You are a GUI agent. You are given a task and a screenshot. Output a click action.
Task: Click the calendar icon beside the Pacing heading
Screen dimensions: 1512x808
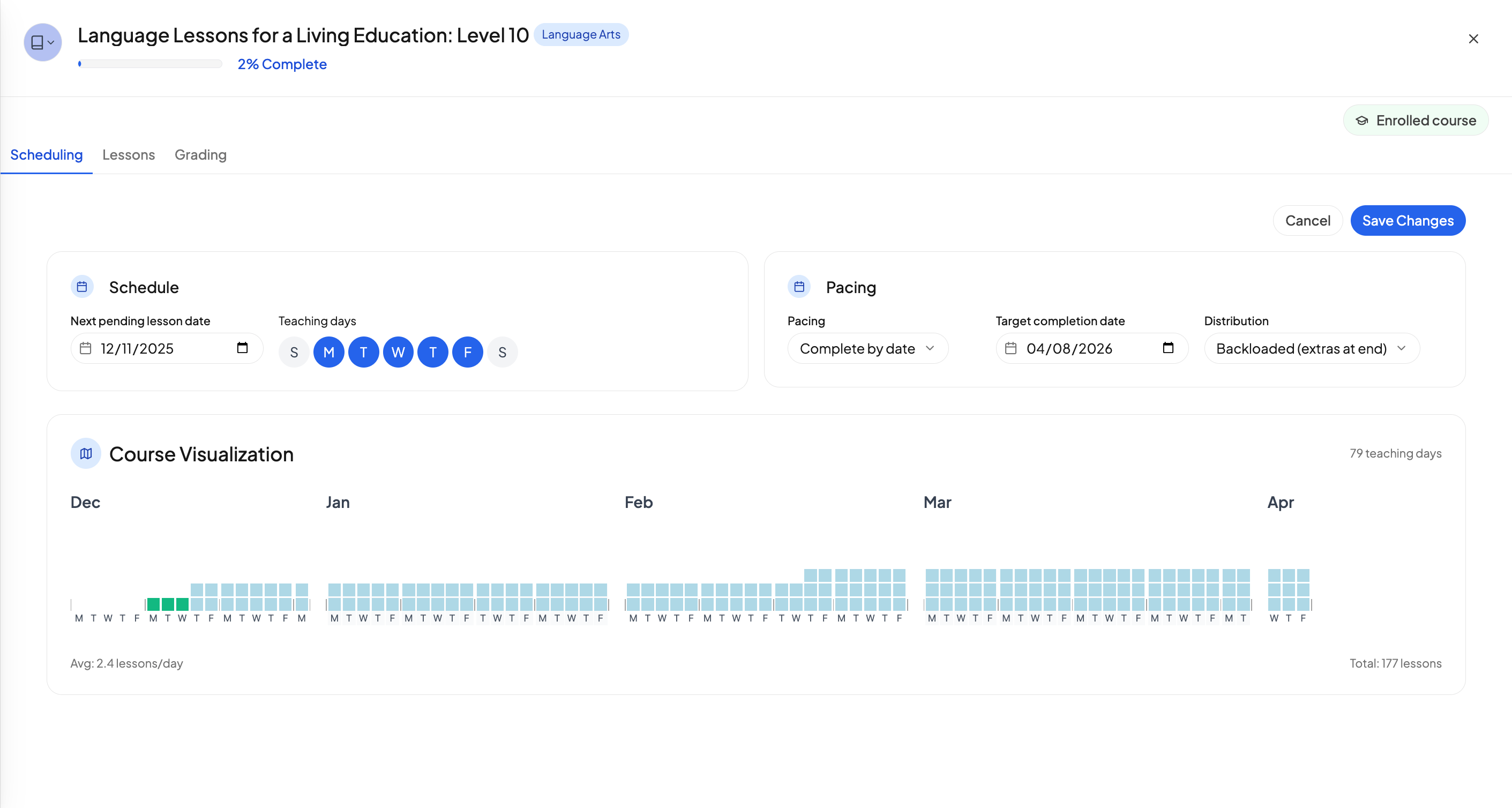point(799,287)
